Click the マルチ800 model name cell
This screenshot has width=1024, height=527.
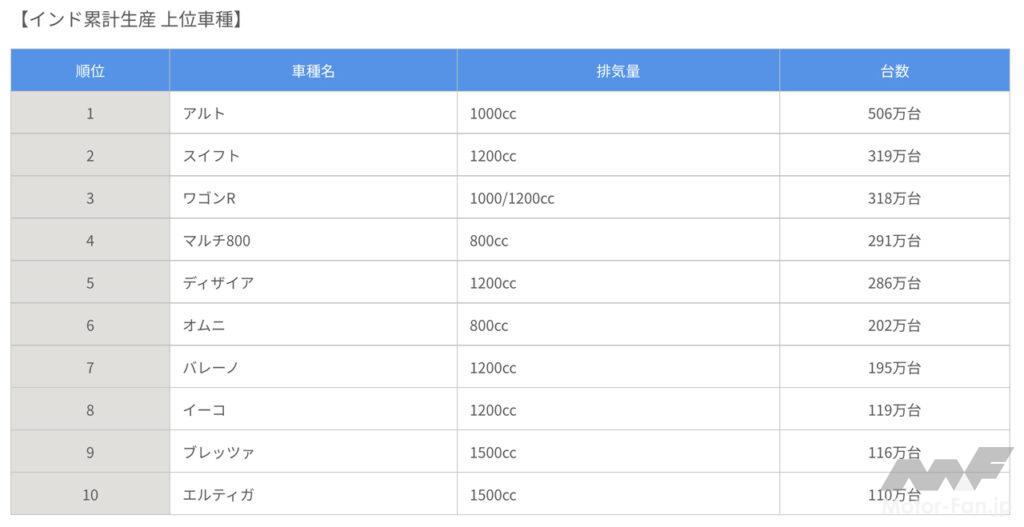pyautogui.click(x=219, y=241)
